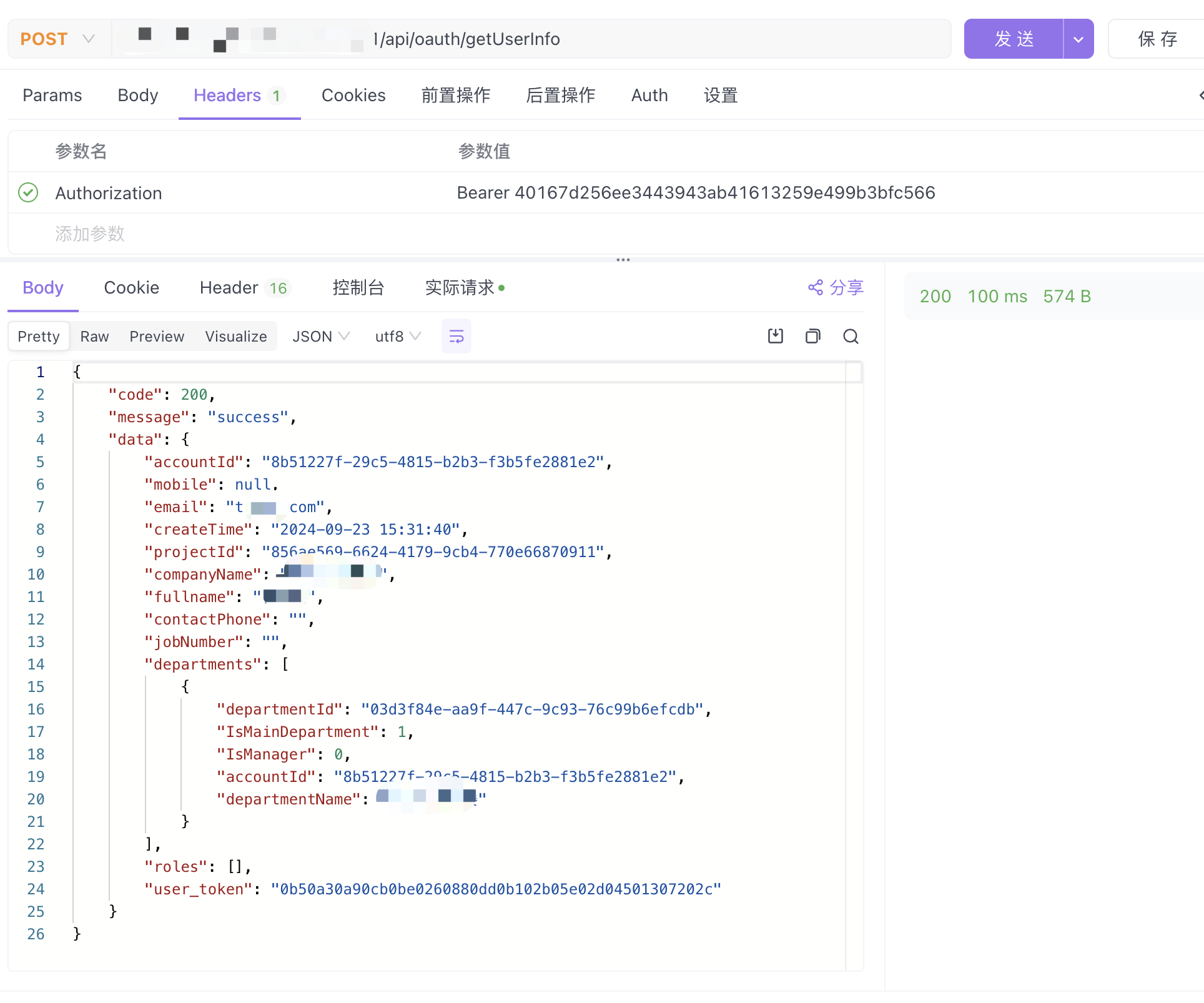Send the request with the 发送 button
The height and width of the screenshot is (1003, 1204).
tap(1014, 39)
